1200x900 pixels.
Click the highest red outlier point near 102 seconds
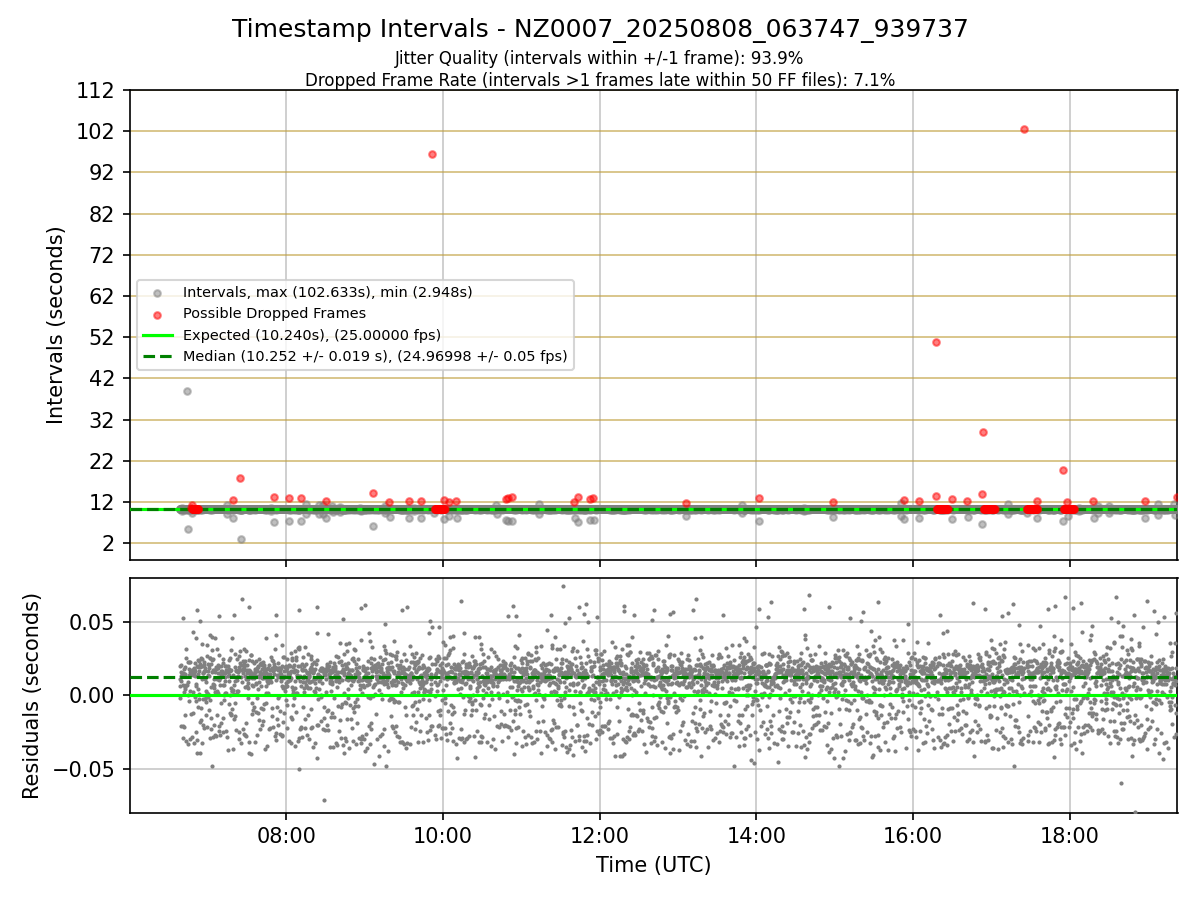1024,129
